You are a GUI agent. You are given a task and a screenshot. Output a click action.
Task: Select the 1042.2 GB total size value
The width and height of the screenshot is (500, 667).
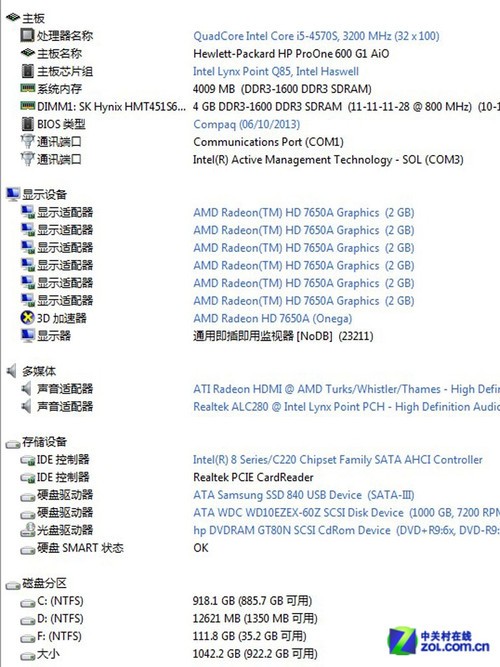coord(255,653)
